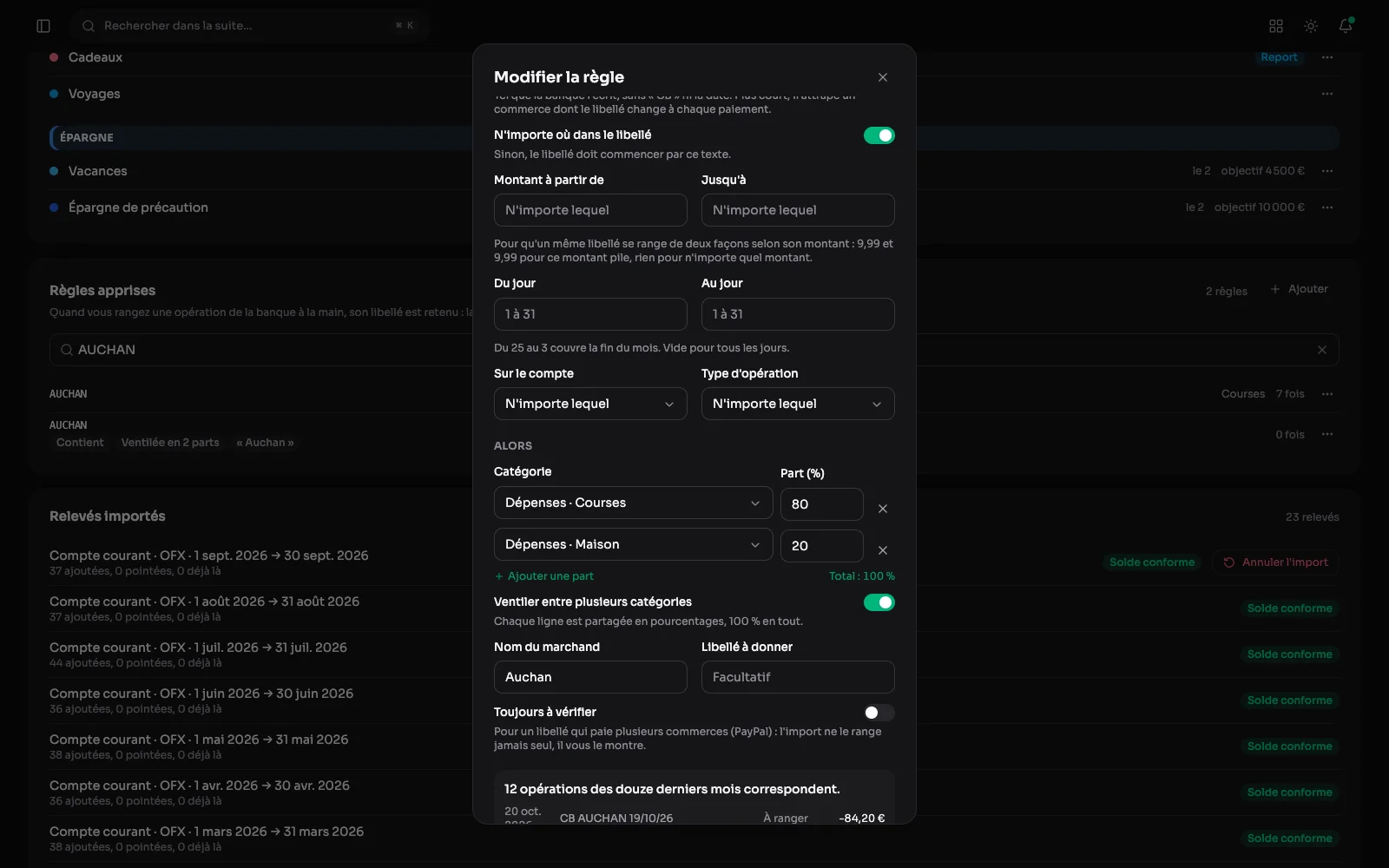
Task: Click Ajouter une part link
Action: (544, 576)
